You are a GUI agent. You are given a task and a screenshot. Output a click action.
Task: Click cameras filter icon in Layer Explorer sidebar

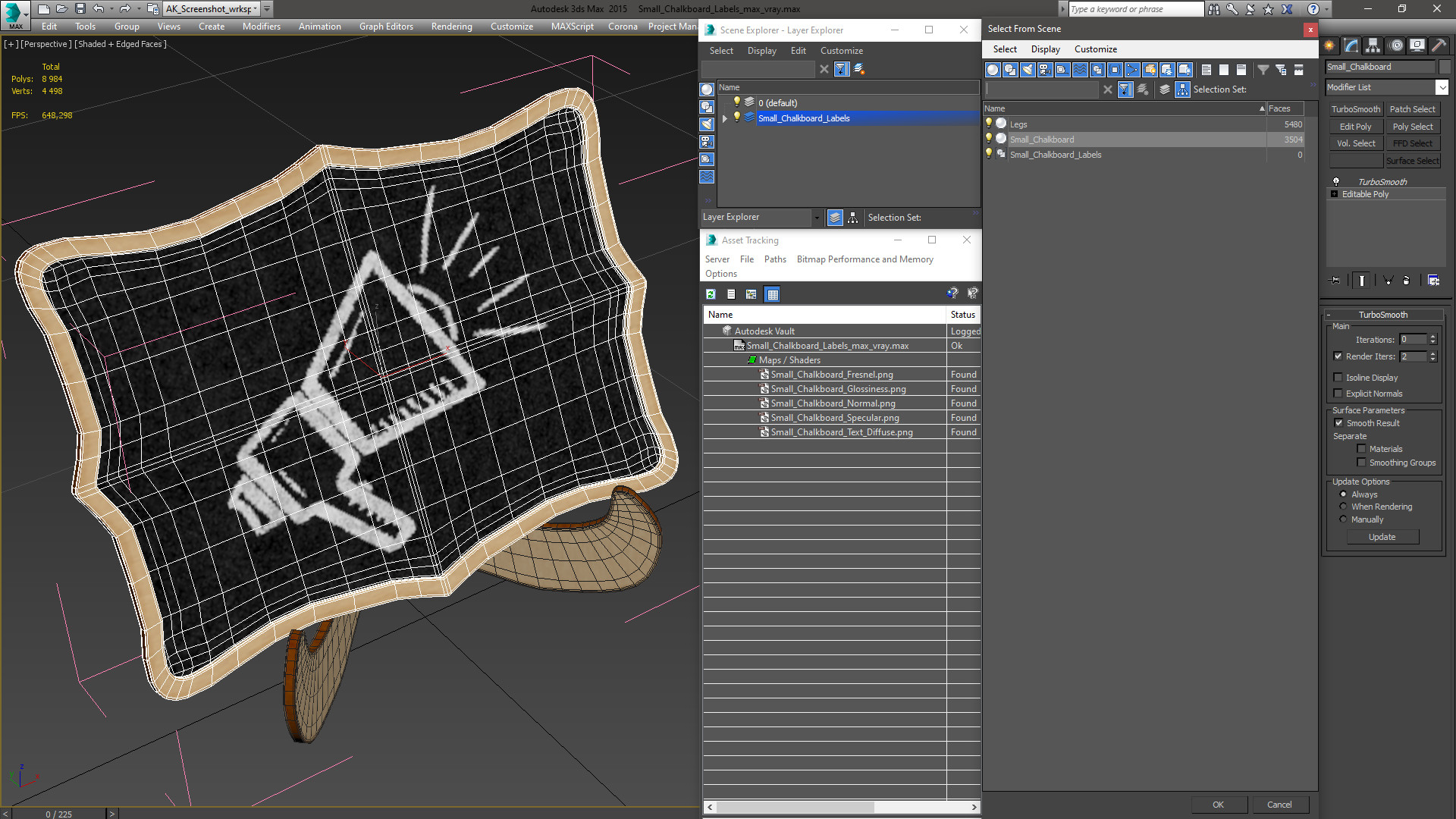tap(707, 142)
